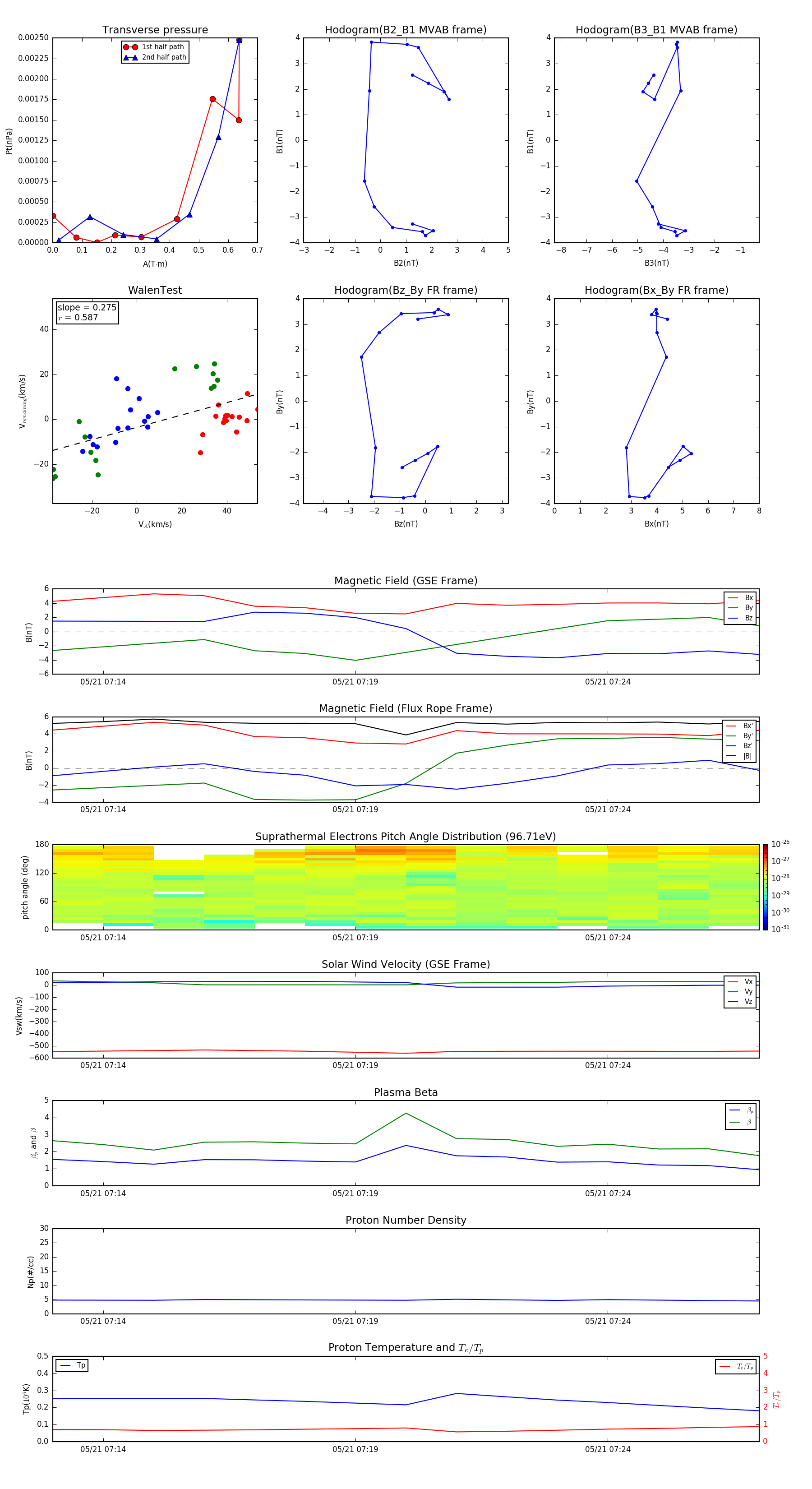Click the 'Magnetic Field (GSE Frame)' title
The image size is (812, 1489).
[x=406, y=581]
